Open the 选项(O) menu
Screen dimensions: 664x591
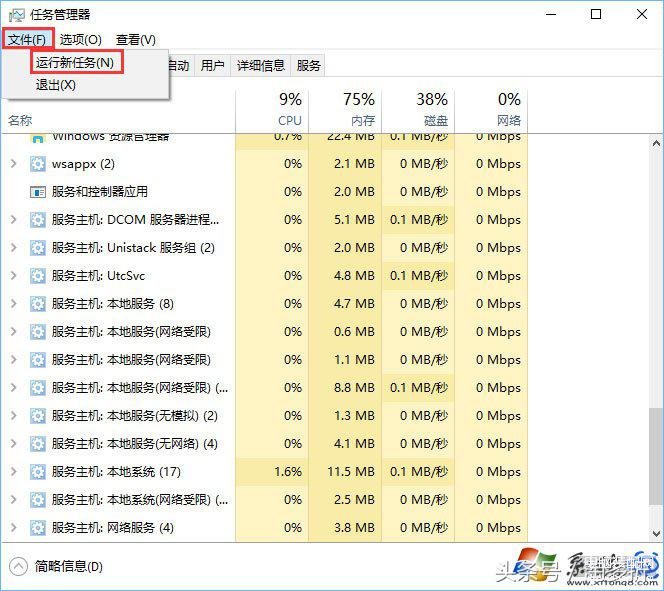[x=80, y=40]
